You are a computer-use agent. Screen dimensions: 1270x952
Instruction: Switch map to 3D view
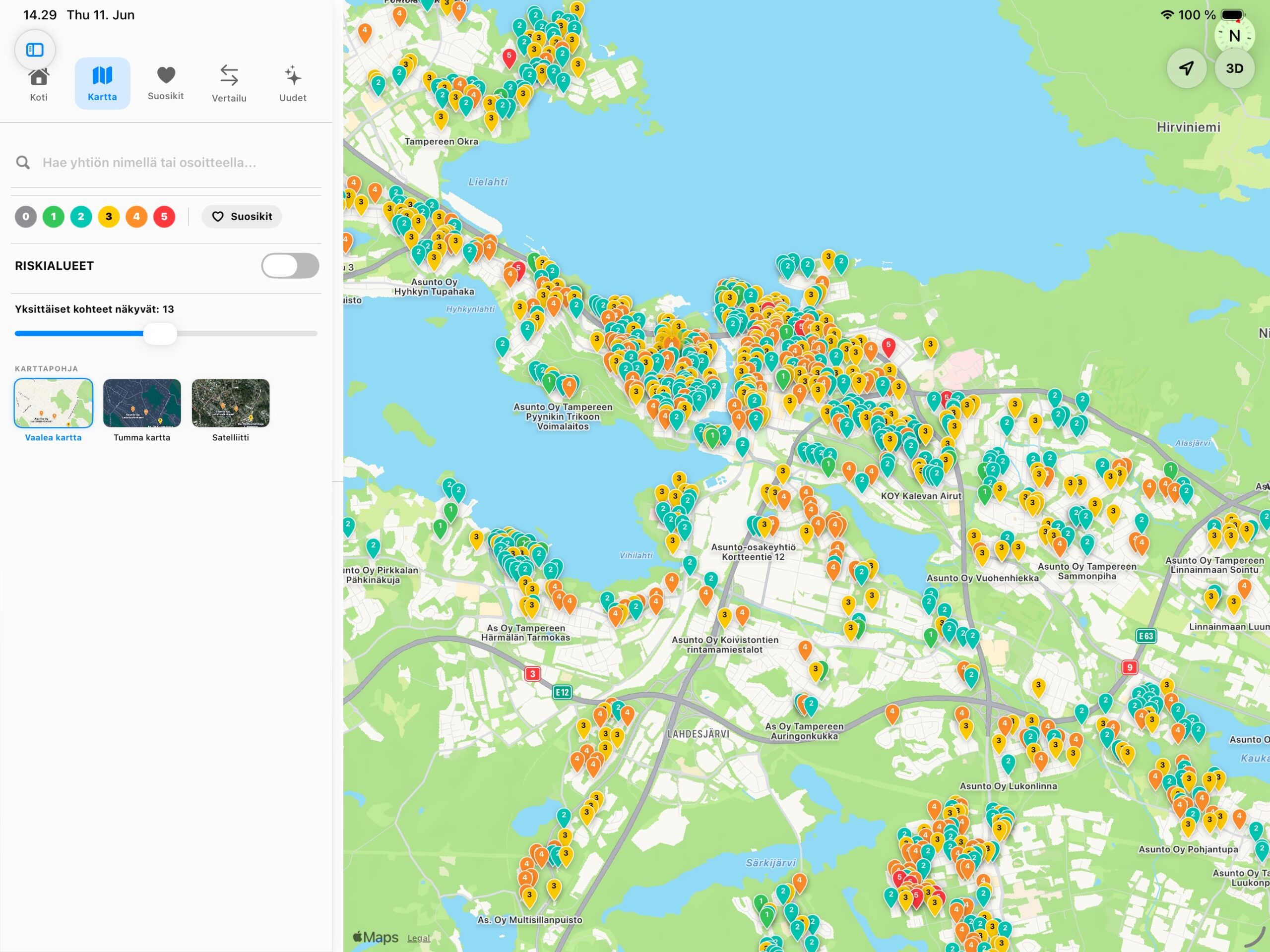click(x=1234, y=68)
